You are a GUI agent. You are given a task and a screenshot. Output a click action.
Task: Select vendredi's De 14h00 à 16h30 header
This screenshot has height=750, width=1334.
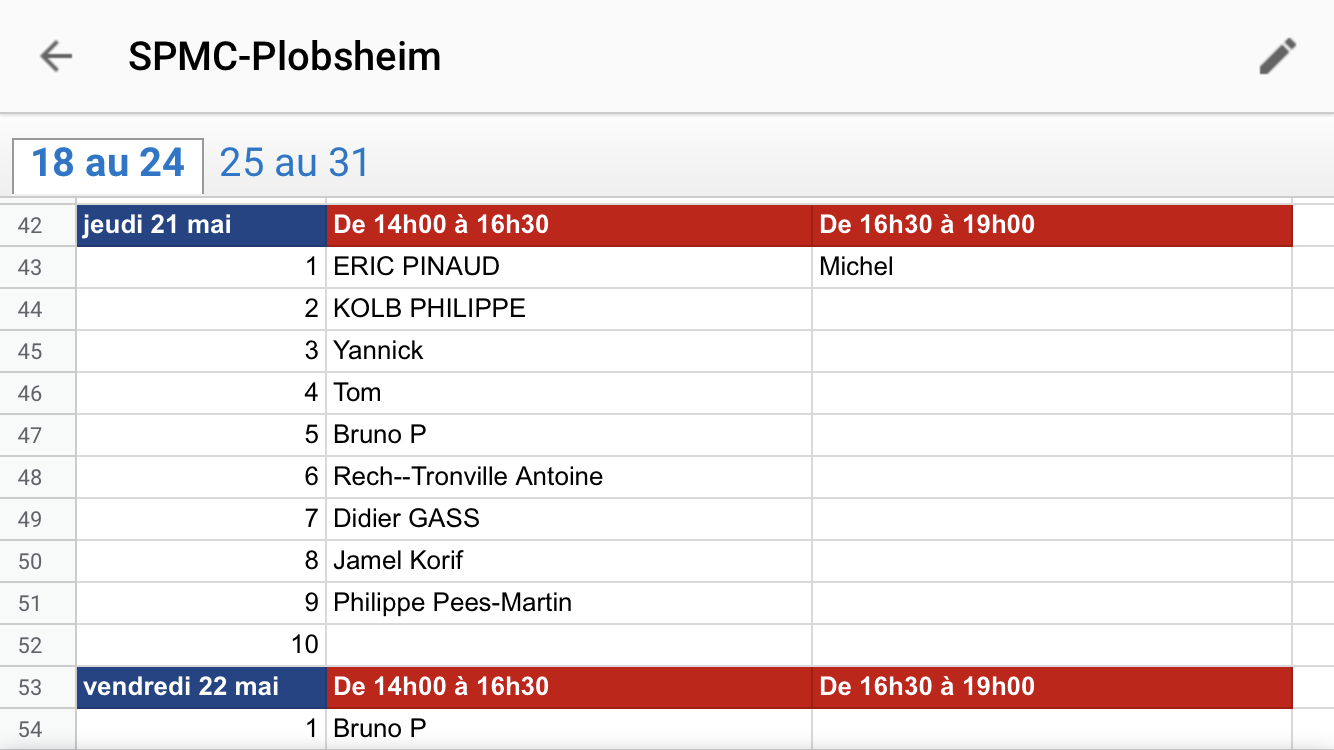pyautogui.click(x=569, y=687)
